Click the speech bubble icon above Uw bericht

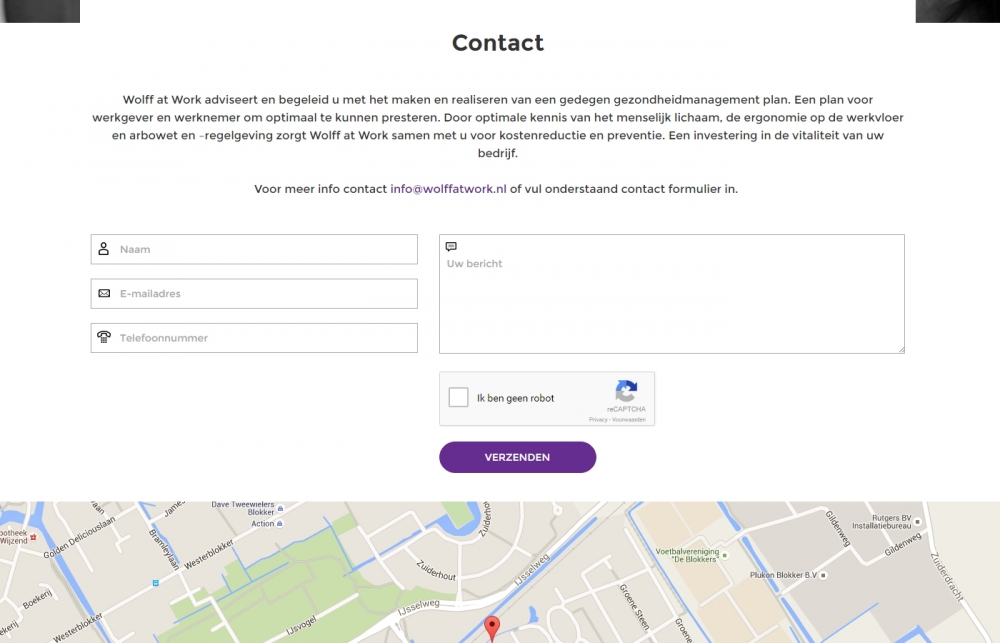tap(451, 247)
